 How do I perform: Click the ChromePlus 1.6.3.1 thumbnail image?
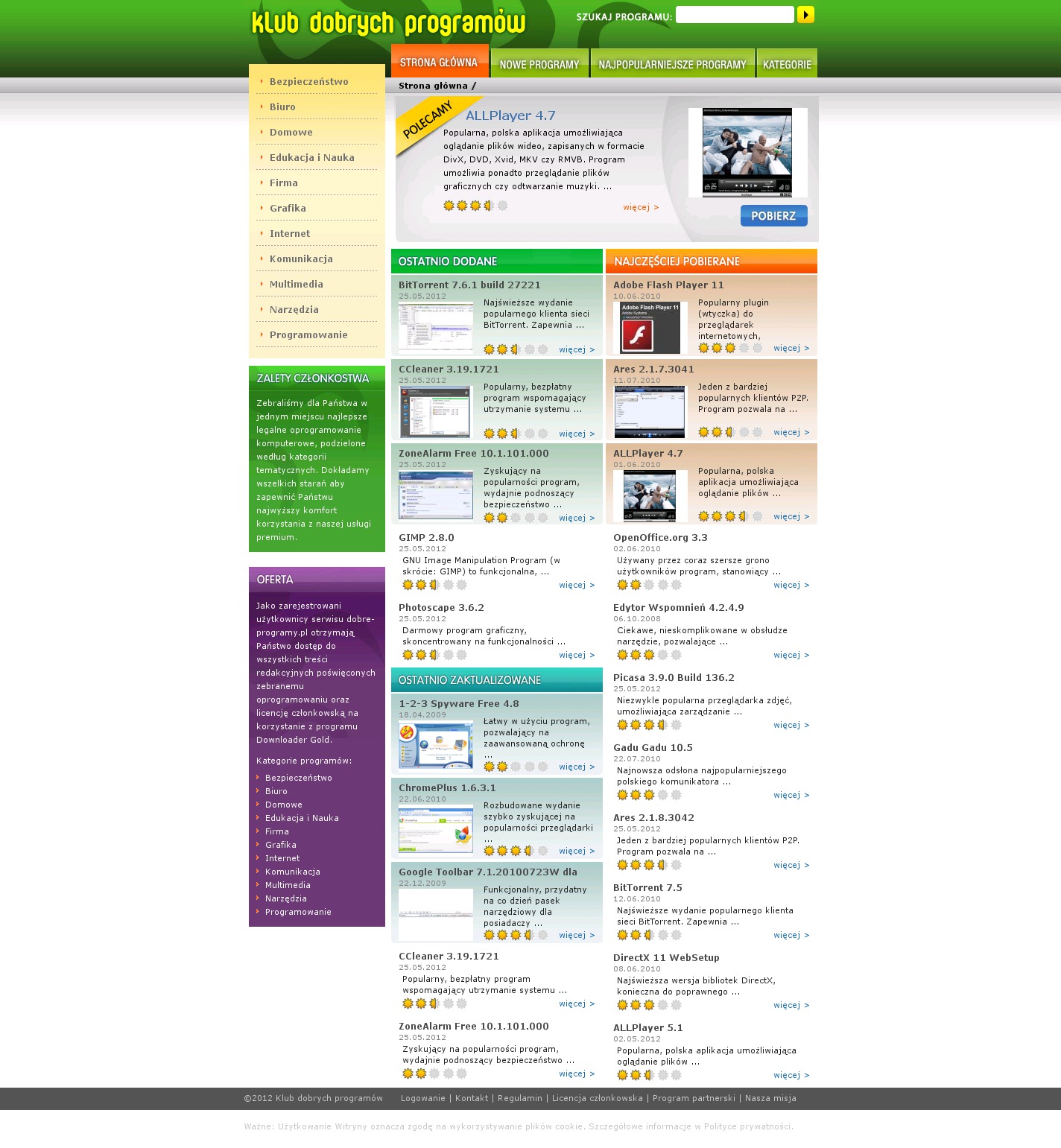(x=436, y=829)
